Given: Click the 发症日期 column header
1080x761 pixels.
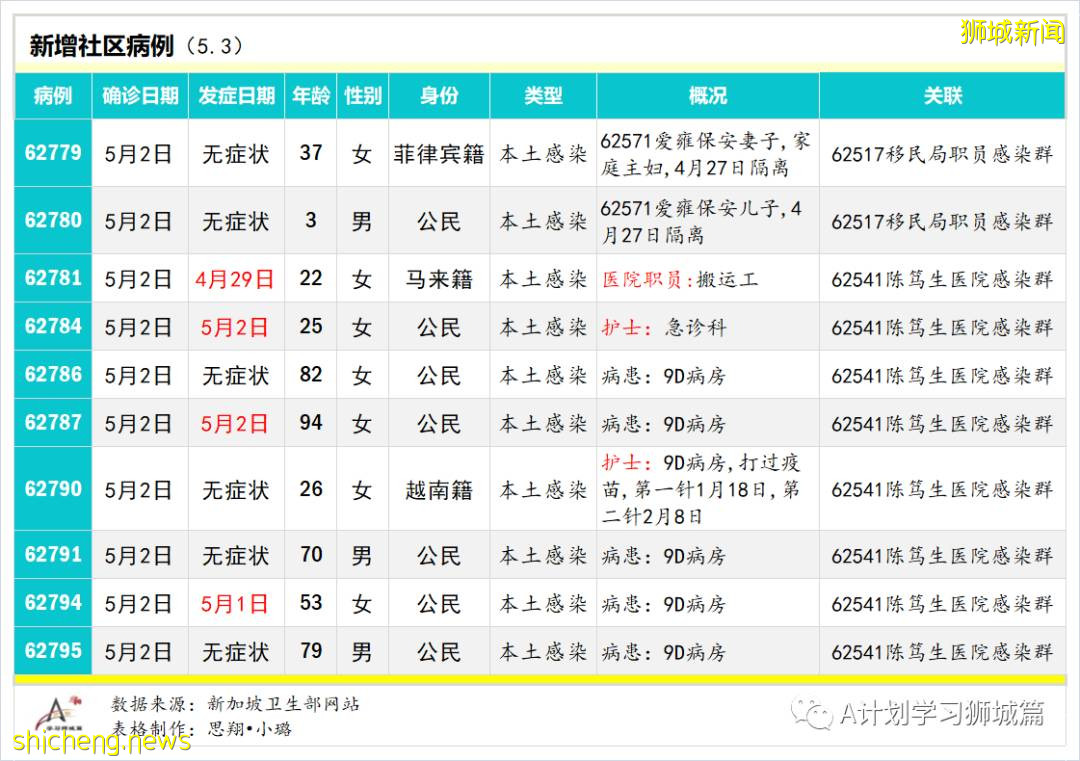Looking at the screenshot, I should pos(236,95).
